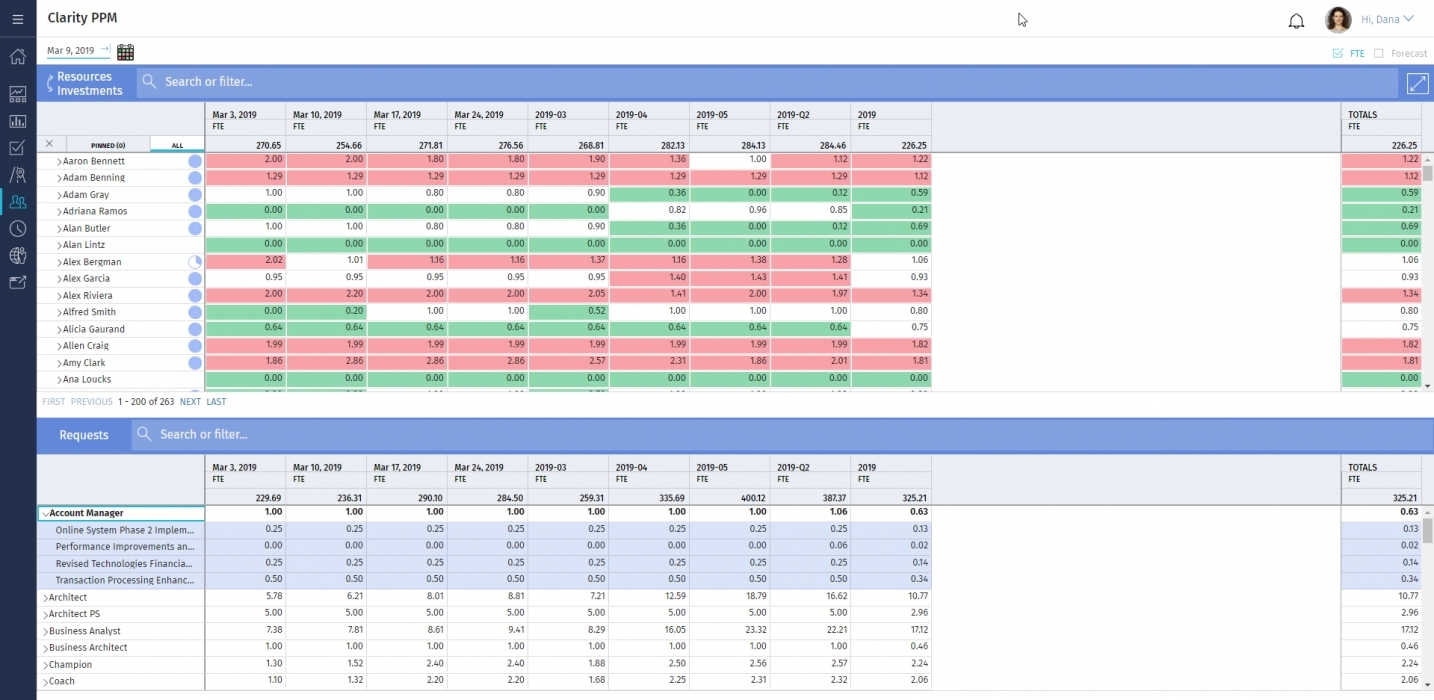The height and width of the screenshot is (700, 1434).
Task: Switch from Resources to Investments view
Action: pyautogui.click(x=88, y=88)
